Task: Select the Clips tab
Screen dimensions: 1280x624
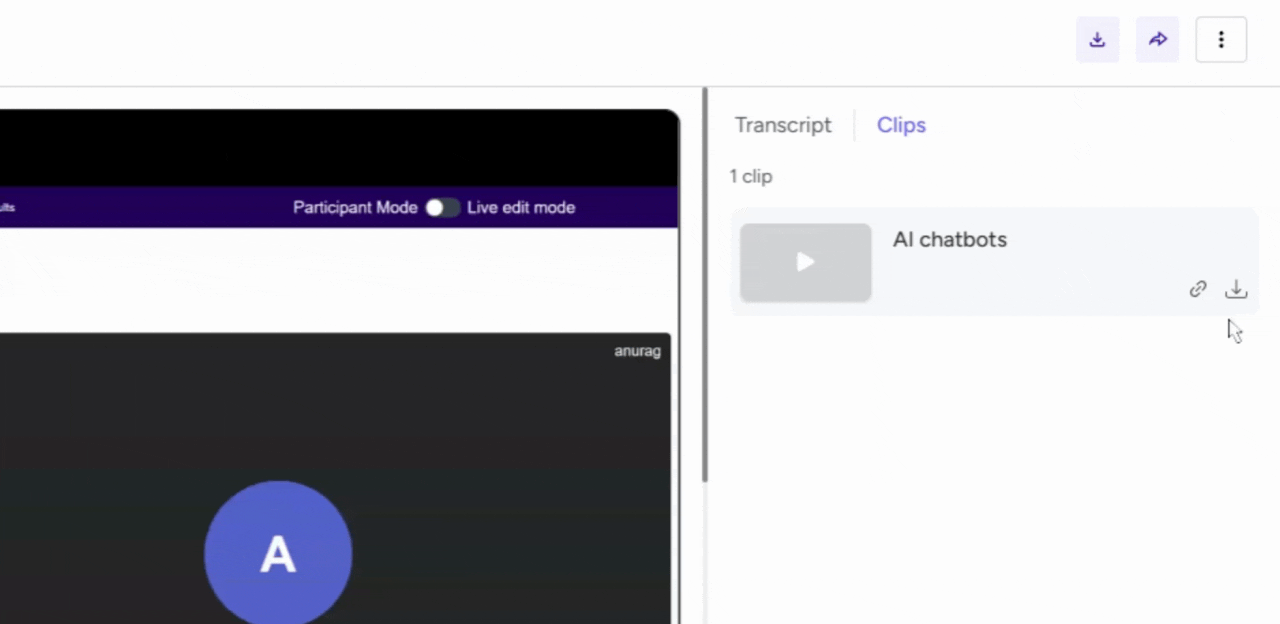Action: 901,125
